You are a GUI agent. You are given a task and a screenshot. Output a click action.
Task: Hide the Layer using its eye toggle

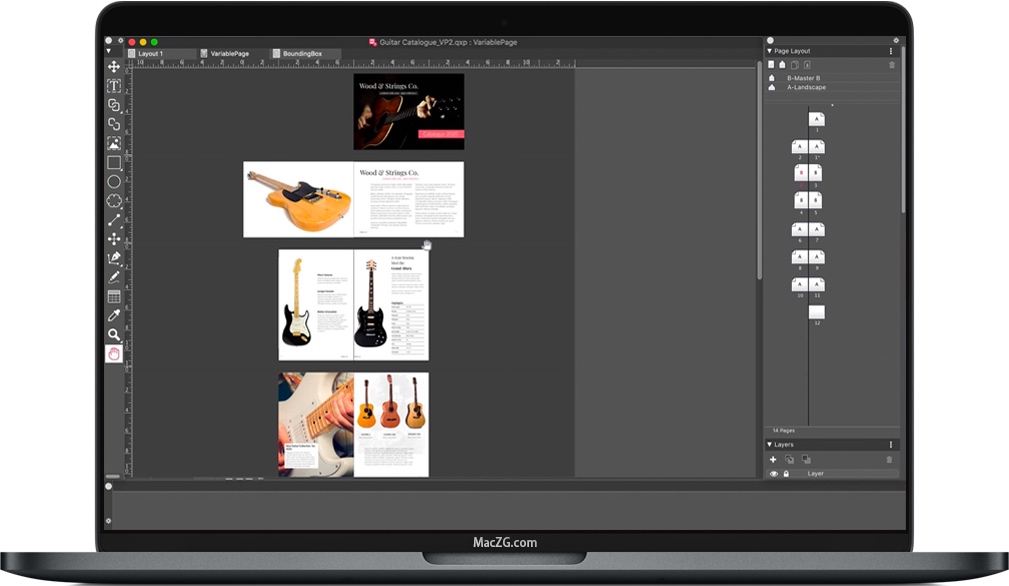[774, 473]
